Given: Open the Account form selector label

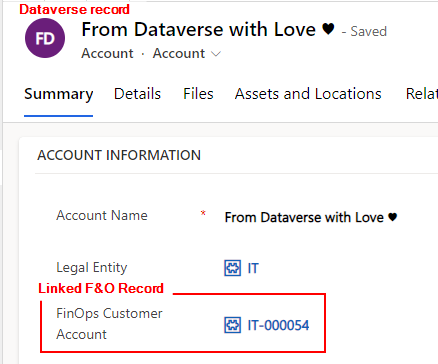Looking at the screenshot, I should (179, 53).
